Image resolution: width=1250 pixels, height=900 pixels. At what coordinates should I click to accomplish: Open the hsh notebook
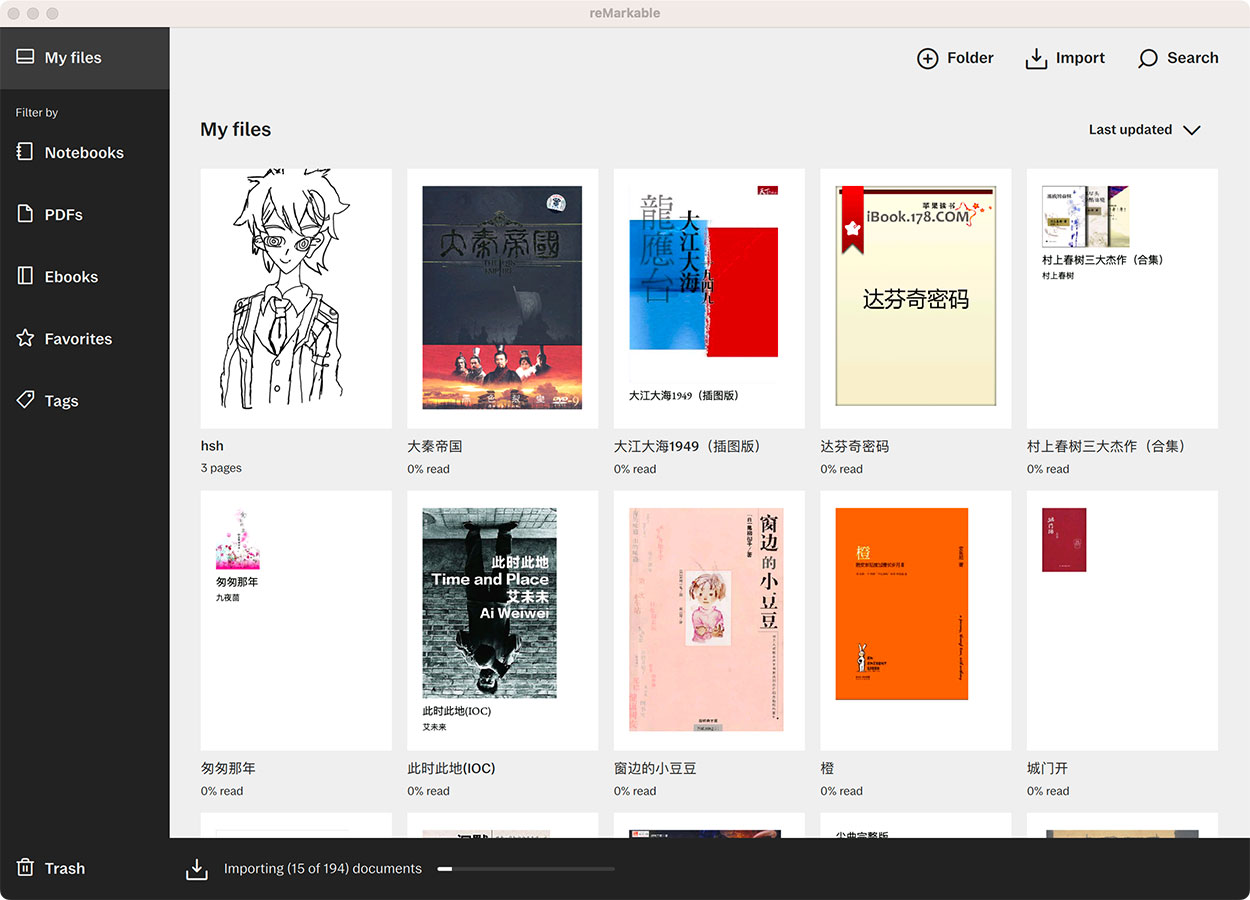click(296, 297)
